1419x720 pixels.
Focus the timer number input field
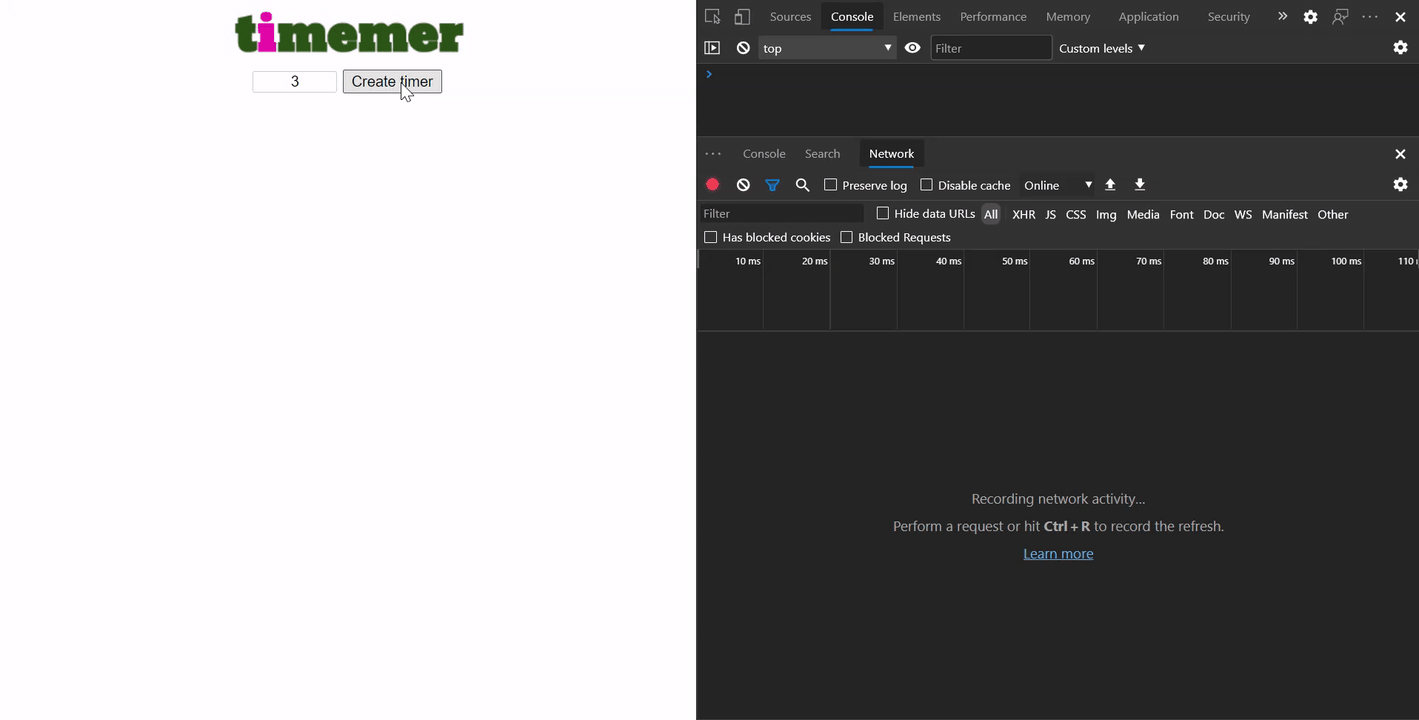[x=294, y=82]
